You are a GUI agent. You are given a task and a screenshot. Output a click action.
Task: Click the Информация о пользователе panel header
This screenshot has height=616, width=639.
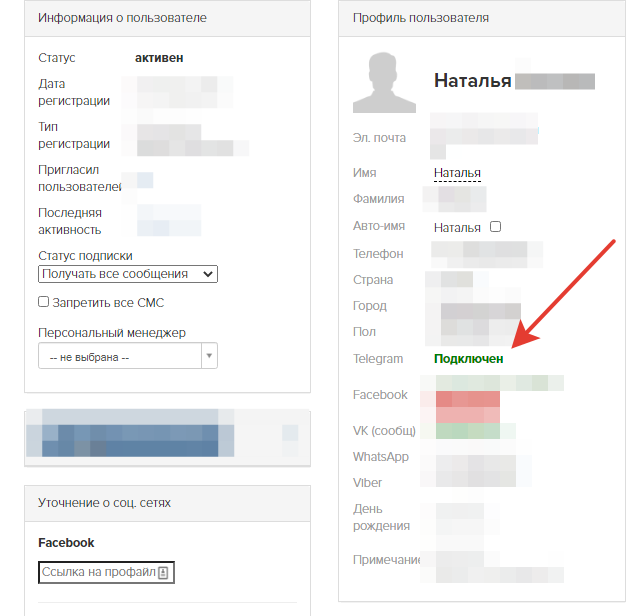tap(167, 18)
